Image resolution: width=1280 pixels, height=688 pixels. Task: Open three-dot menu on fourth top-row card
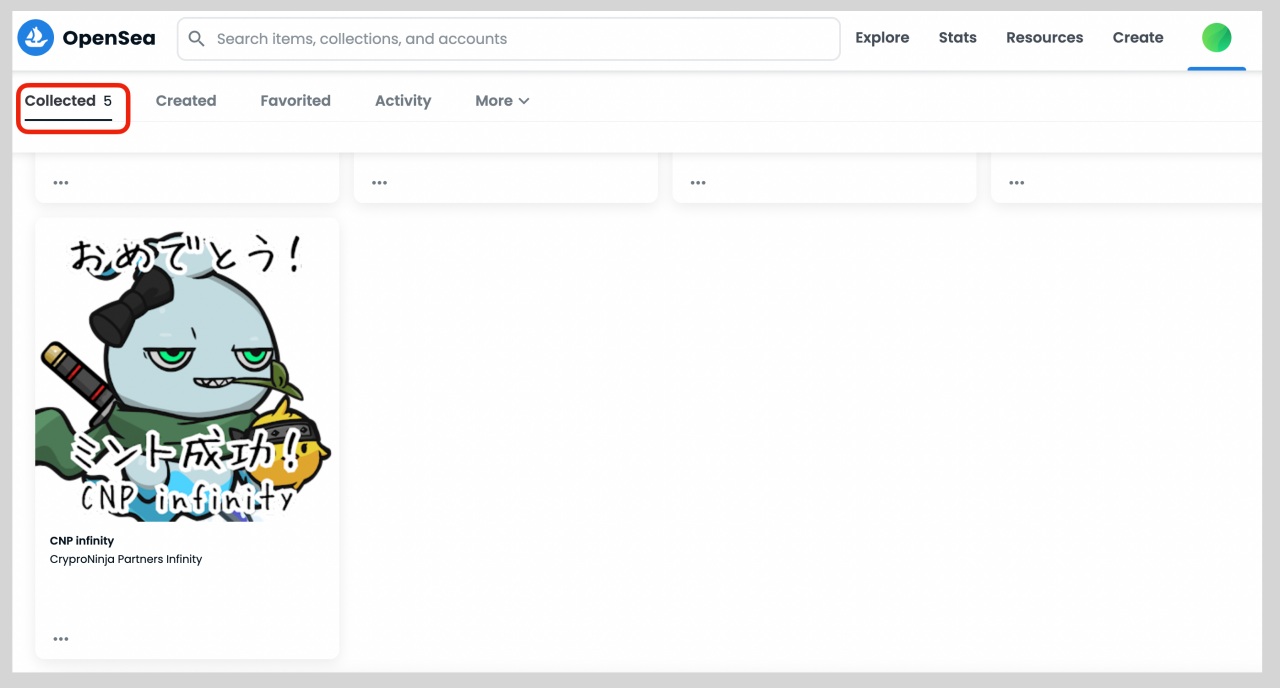tap(1017, 183)
